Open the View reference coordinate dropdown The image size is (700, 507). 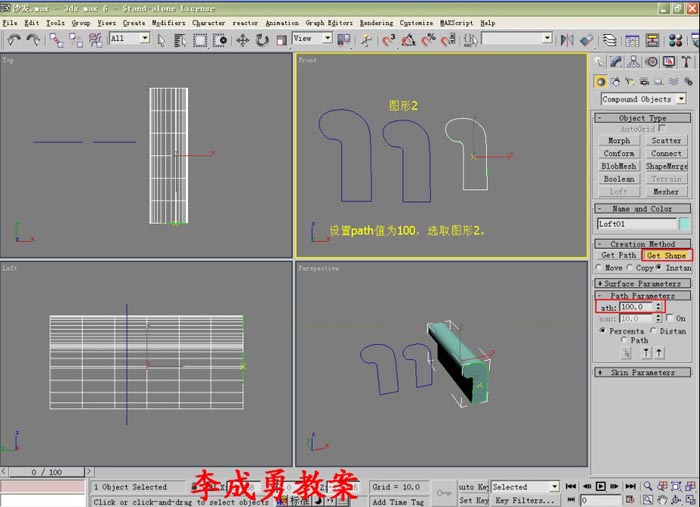328,38
